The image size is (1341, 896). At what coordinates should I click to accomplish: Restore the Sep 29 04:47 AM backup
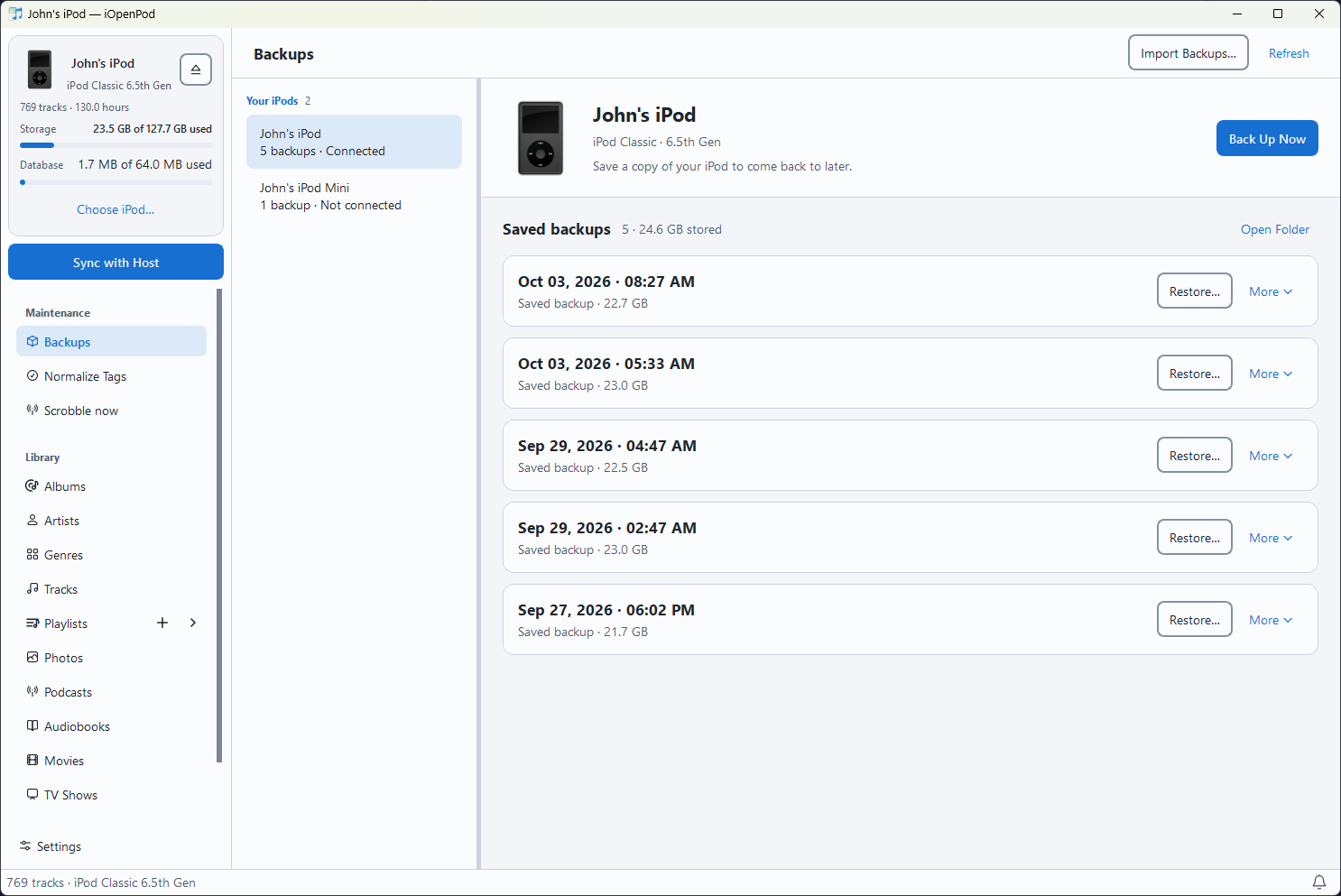[x=1195, y=455]
